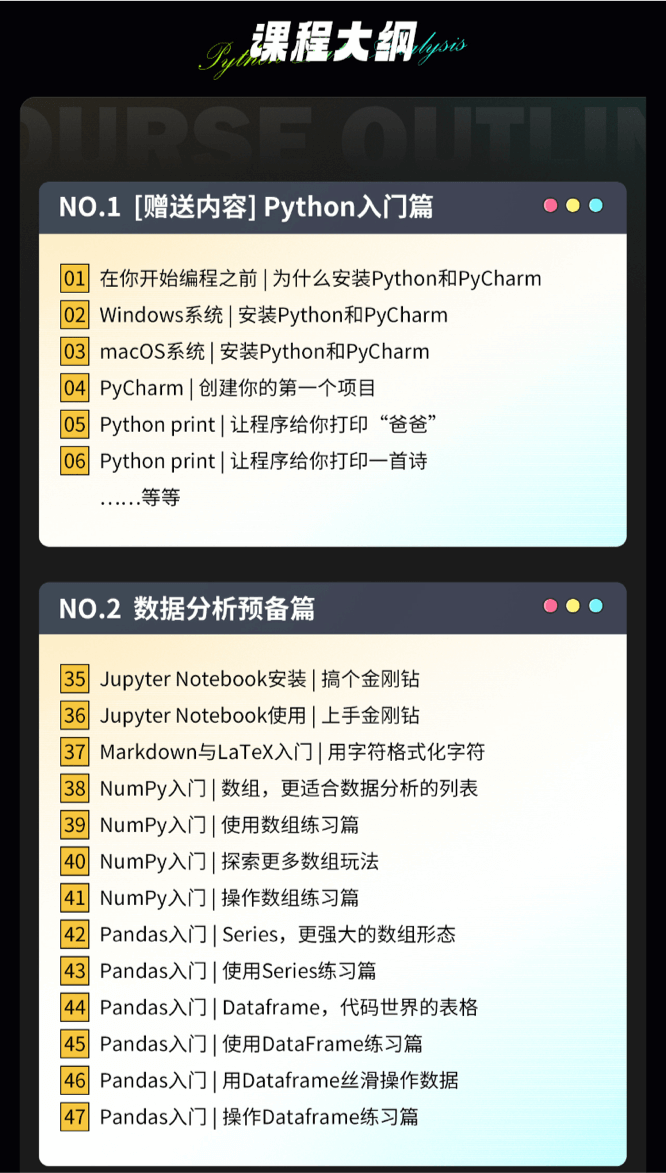666x1173 pixels.
Task: Click the 44 number badge
Action: (x=74, y=1008)
